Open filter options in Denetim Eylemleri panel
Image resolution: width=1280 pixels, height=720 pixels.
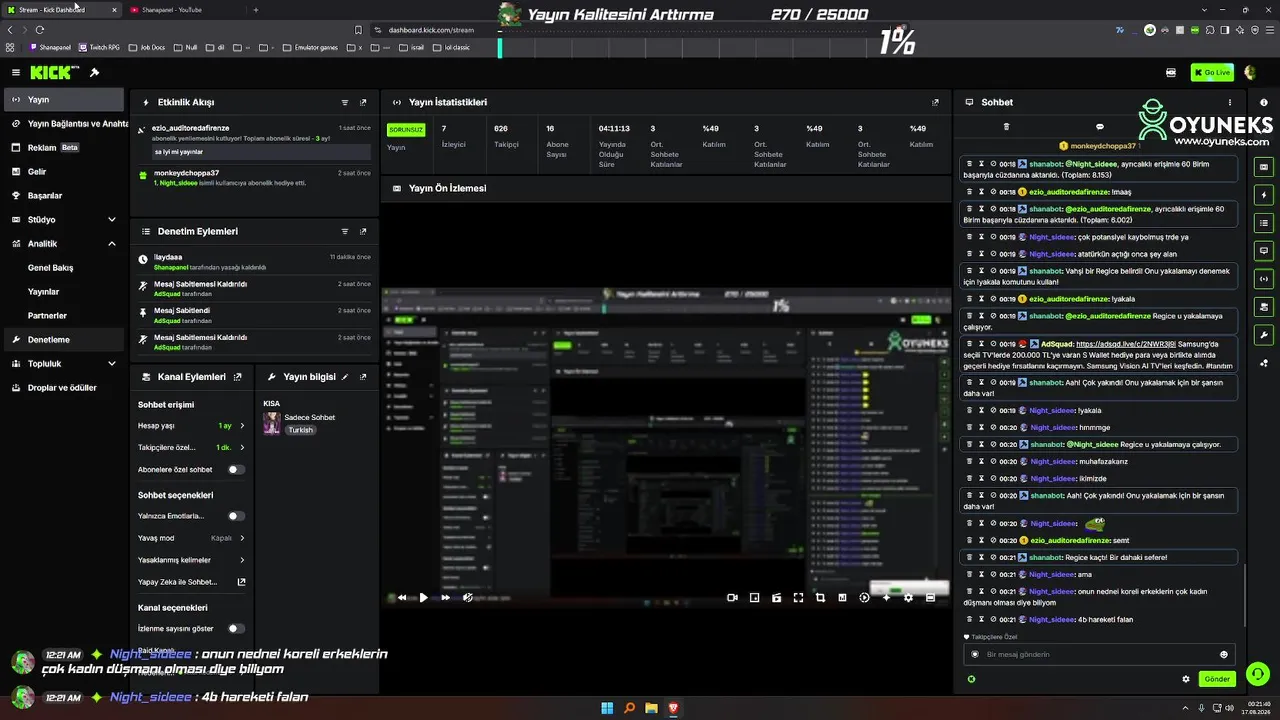click(x=345, y=231)
